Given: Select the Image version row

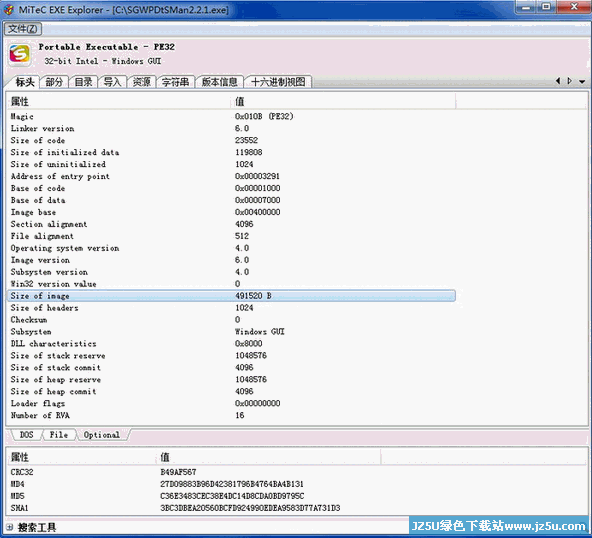Looking at the screenshot, I should pyautogui.click(x=231, y=260).
